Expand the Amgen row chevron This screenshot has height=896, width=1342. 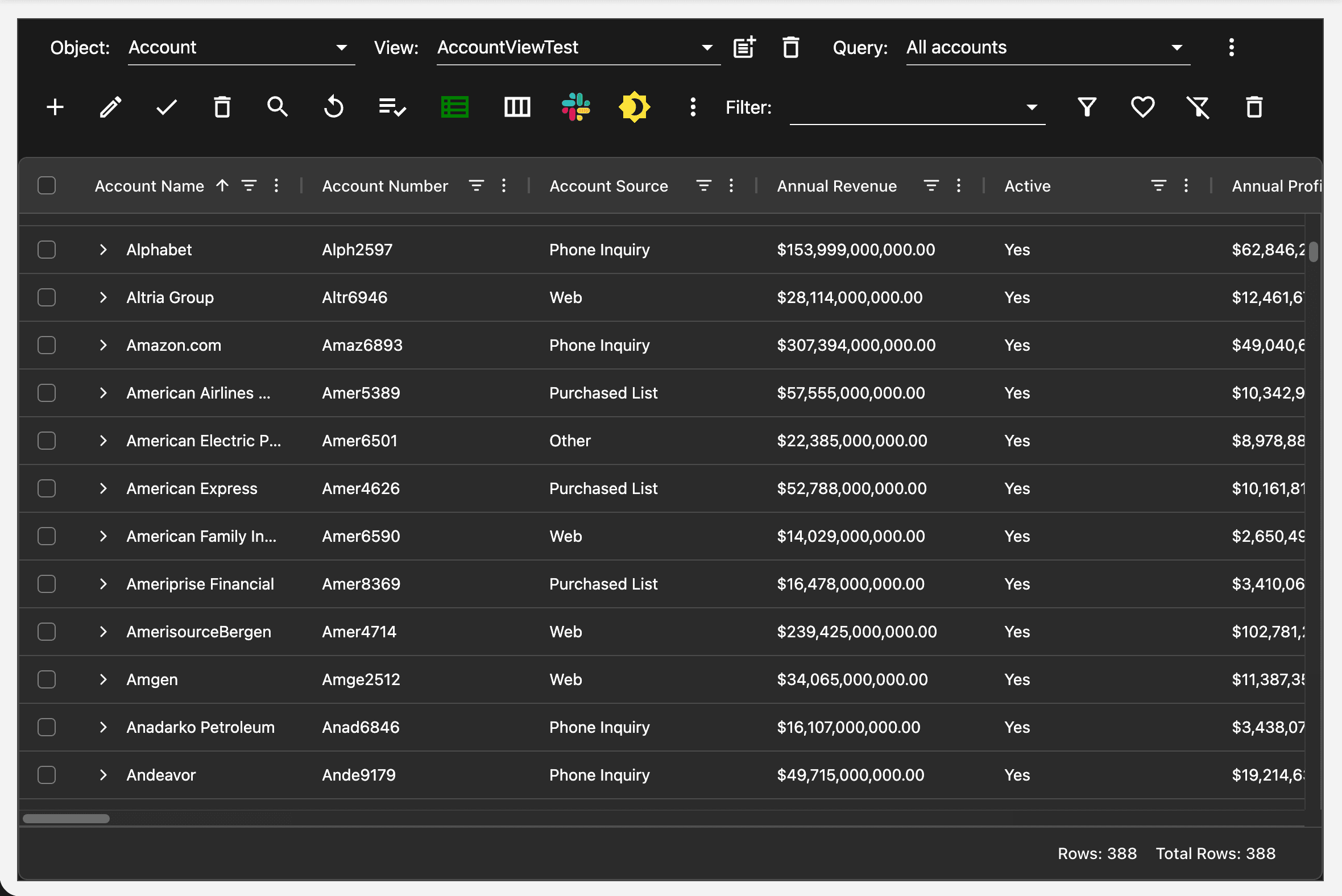pos(103,679)
